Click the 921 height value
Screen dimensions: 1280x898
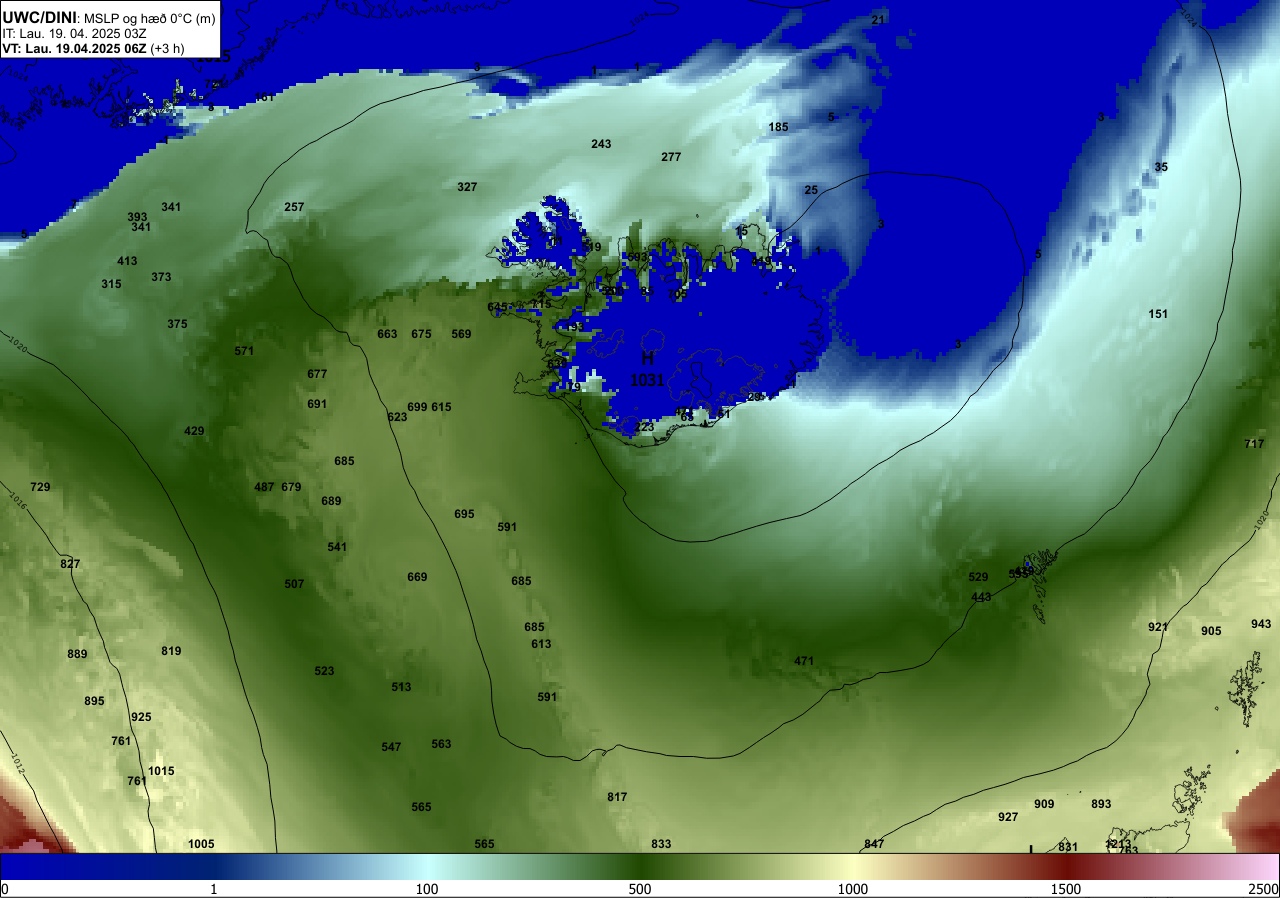point(1158,627)
